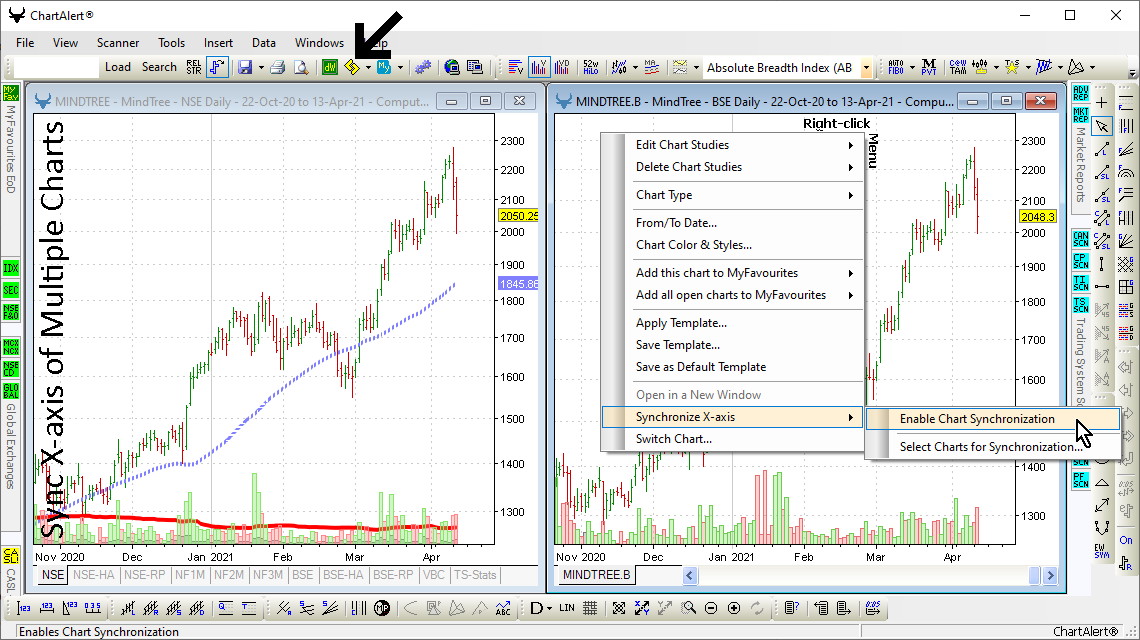Click the symbol input field
Screen dimensions: 1140x640
(56, 67)
